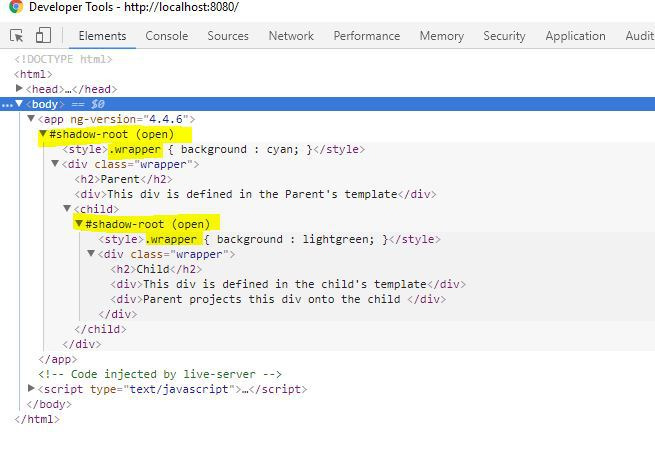Open the Security tab
This screenshot has width=655, height=473.
[504, 36]
